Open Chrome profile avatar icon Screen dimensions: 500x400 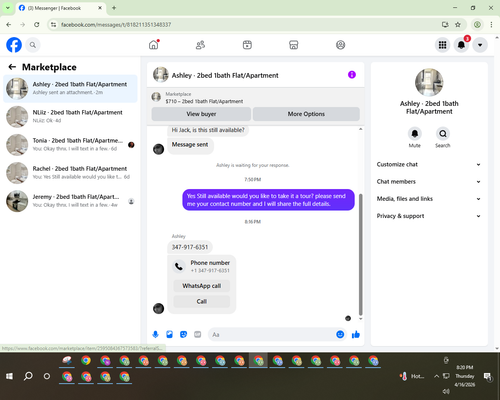click(477, 24)
